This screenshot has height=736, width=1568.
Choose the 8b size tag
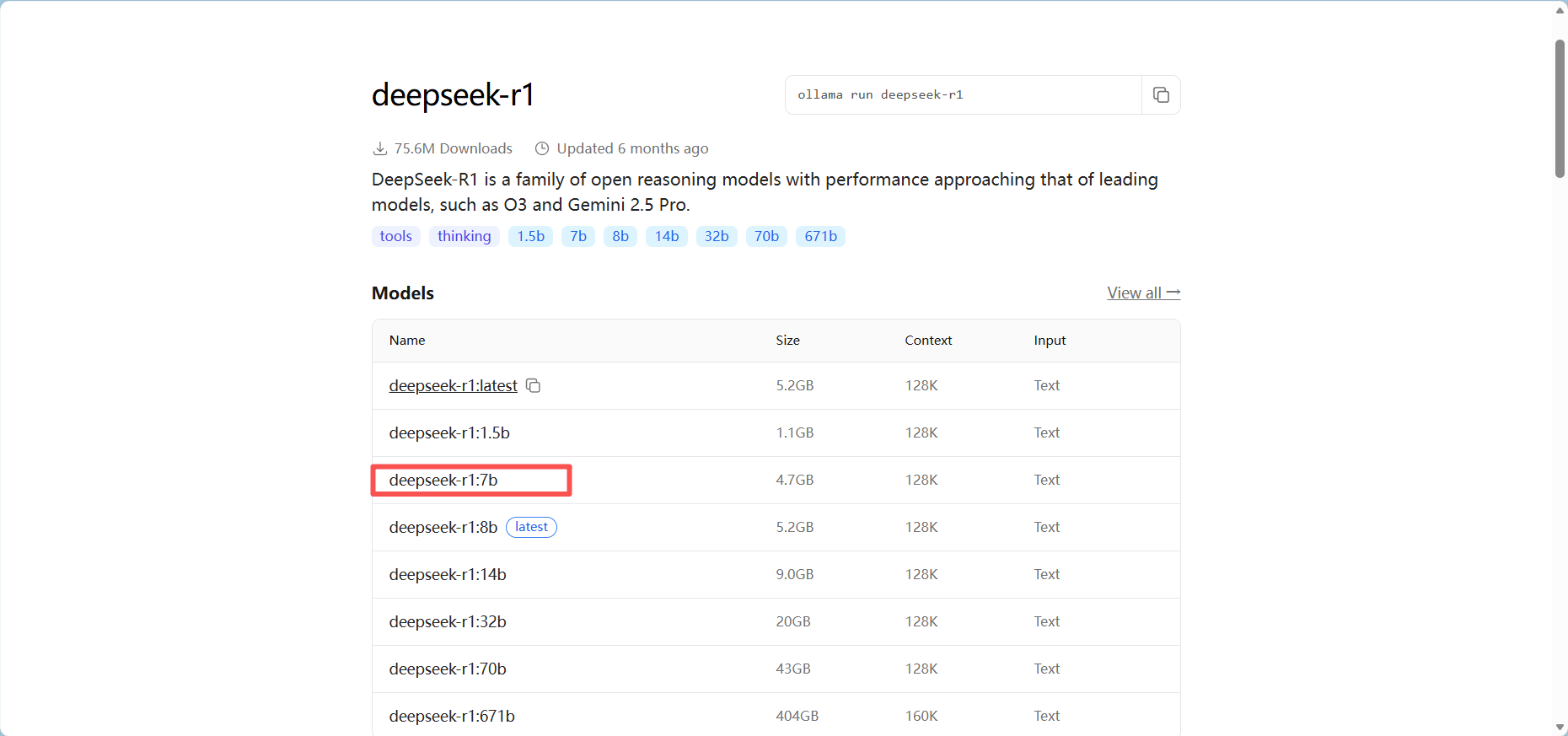coord(620,236)
